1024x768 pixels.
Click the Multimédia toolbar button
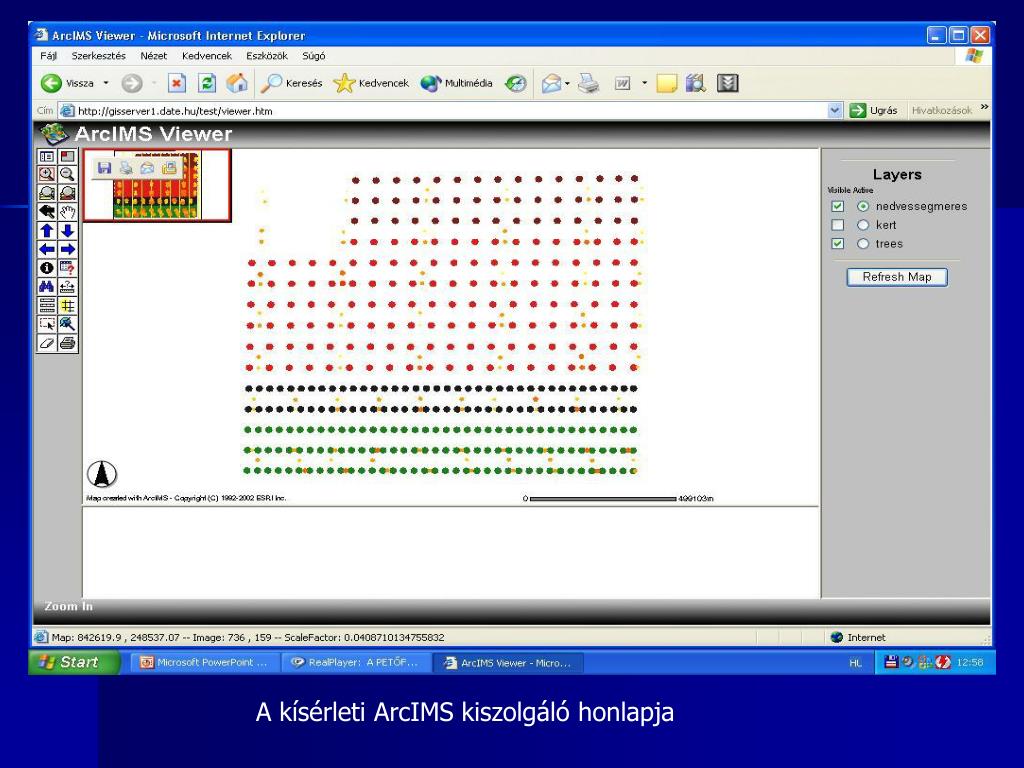tap(456, 83)
